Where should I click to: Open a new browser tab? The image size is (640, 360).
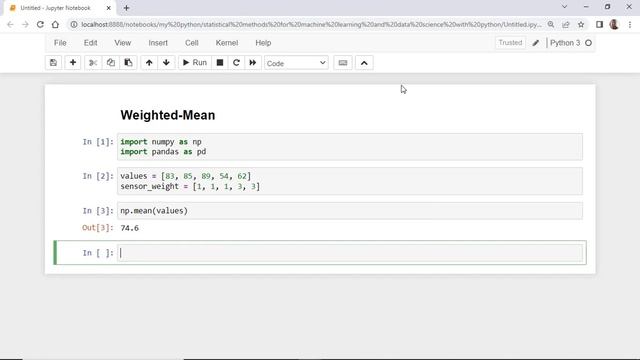coord(127,8)
